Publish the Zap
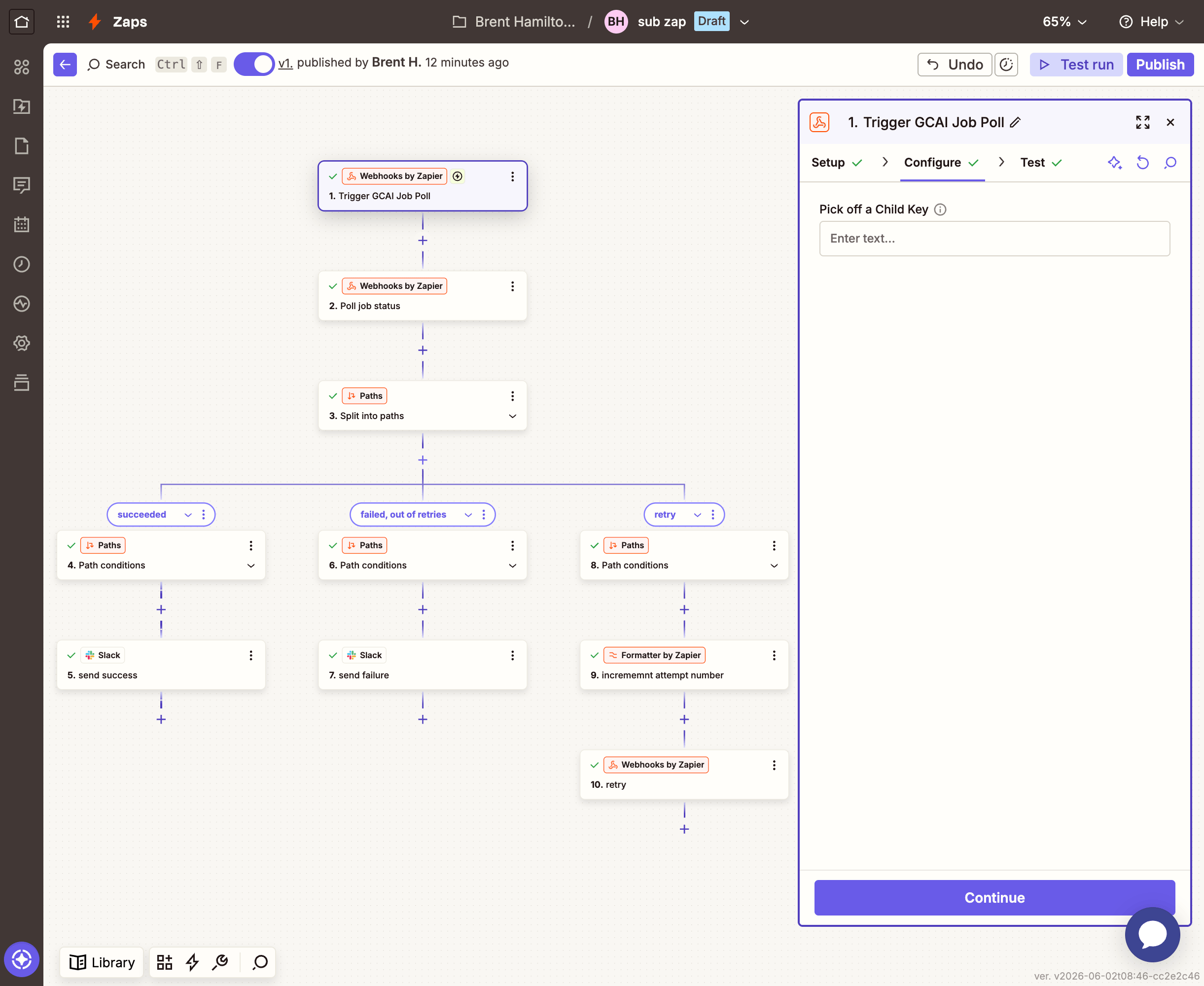 [x=1160, y=64]
